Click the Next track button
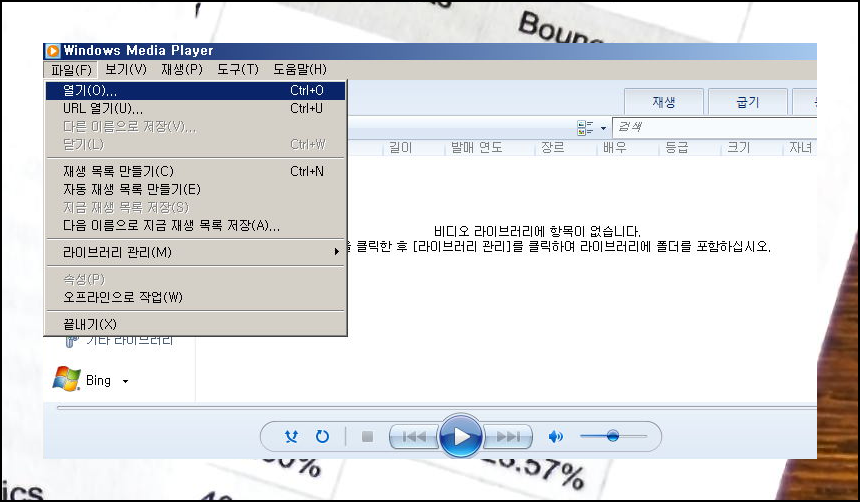 (508, 437)
